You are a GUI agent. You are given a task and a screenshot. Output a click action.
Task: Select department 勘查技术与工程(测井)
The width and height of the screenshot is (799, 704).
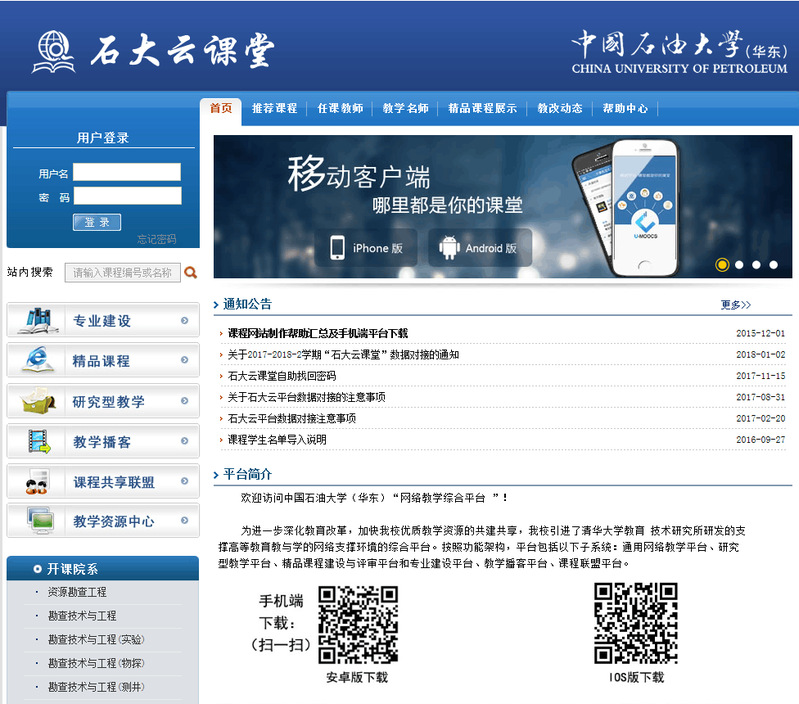(96, 687)
